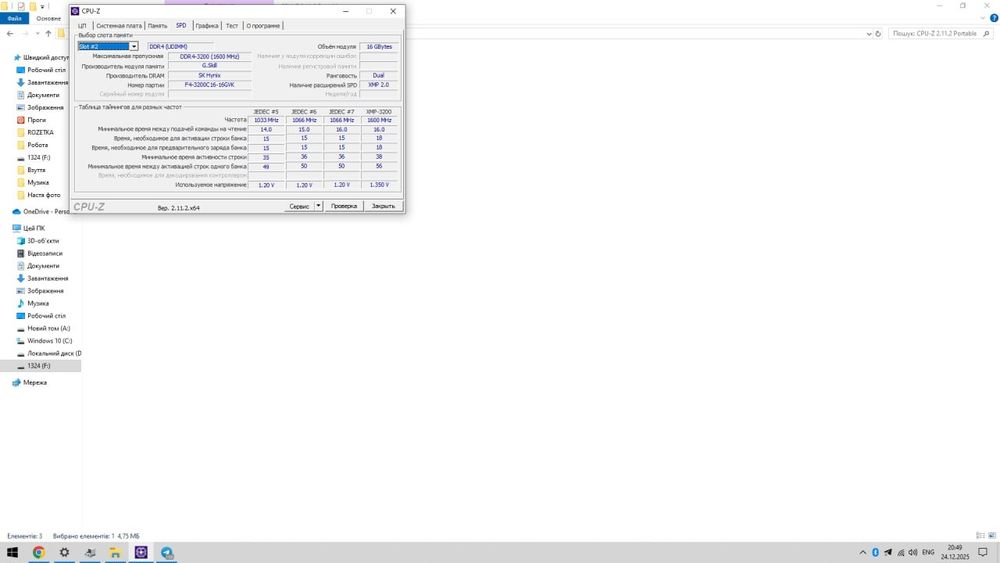Open Відеозаписи under Цей ПК
Screen dimensions: 1000x563
click(x=45, y=253)
